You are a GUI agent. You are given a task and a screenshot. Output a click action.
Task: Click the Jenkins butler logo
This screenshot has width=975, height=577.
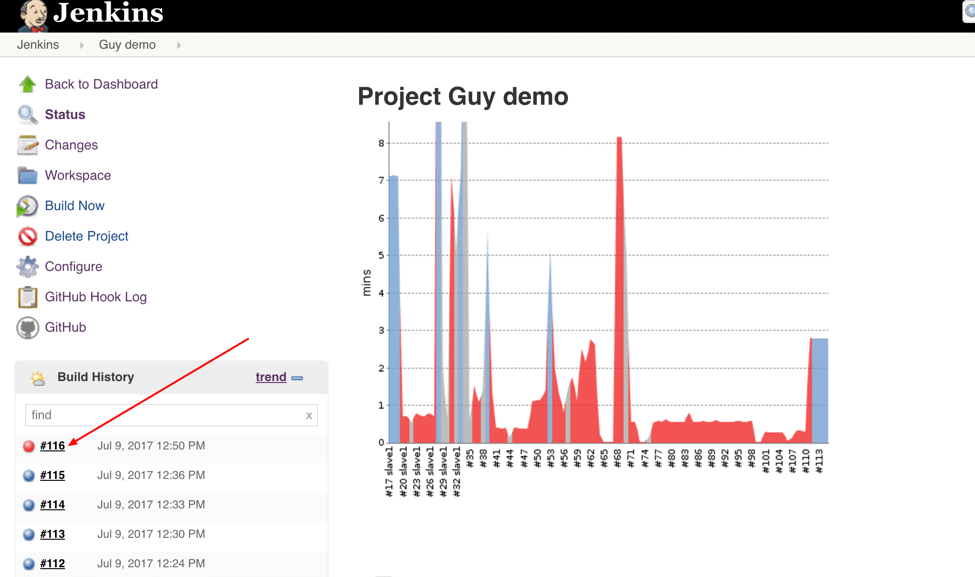tap(34, 16)
